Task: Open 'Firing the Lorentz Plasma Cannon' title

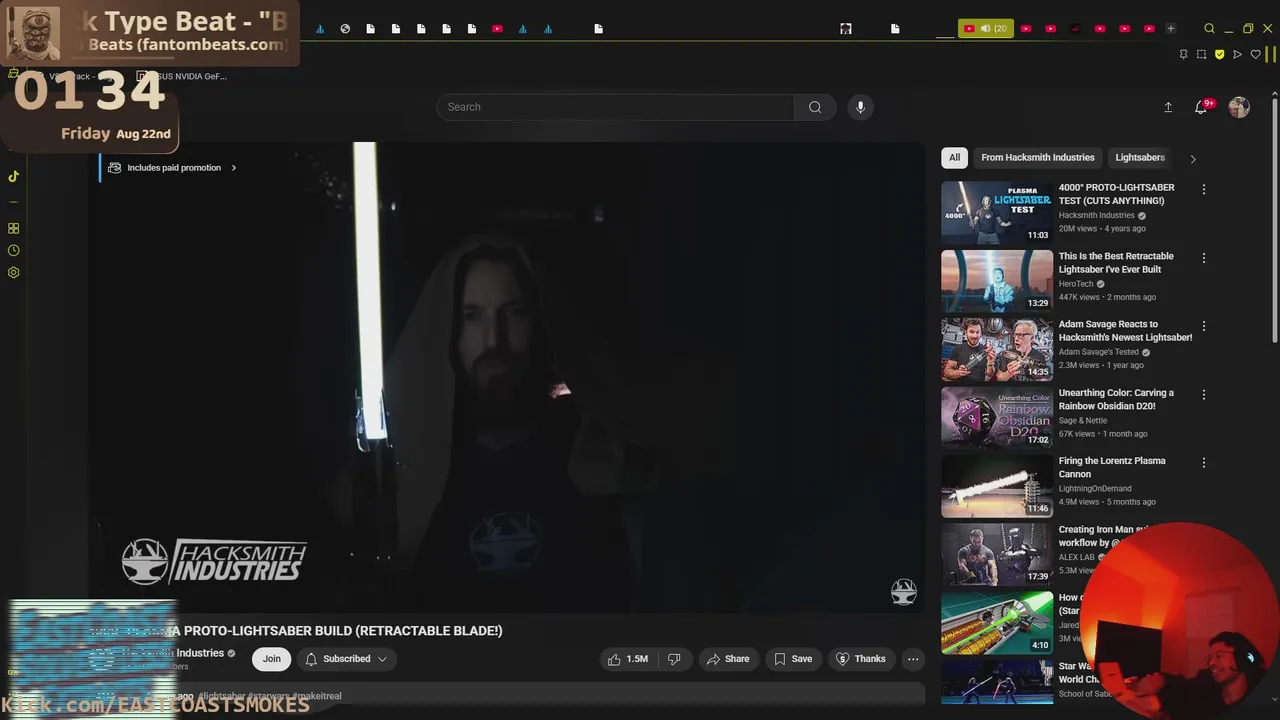Action: pos(1112,467)
